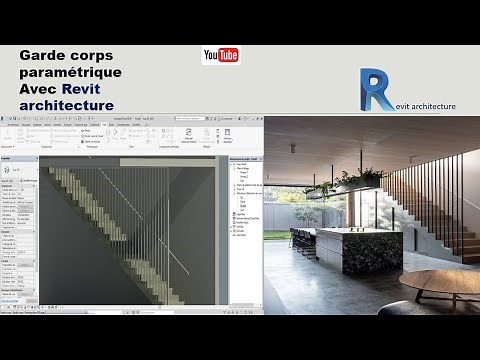The height and width of the screenshot is (360, 480).
Task: Open the Aide des propriétés link
Action: (x=9, y=301)
